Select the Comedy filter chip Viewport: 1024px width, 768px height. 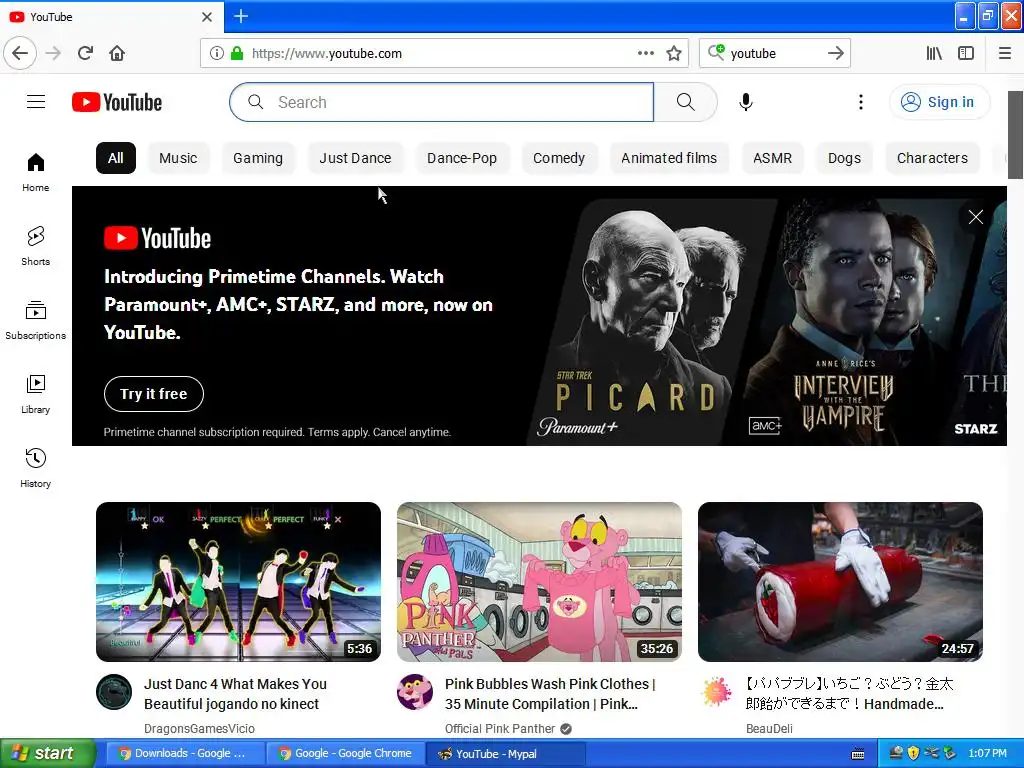coord(559,158)
